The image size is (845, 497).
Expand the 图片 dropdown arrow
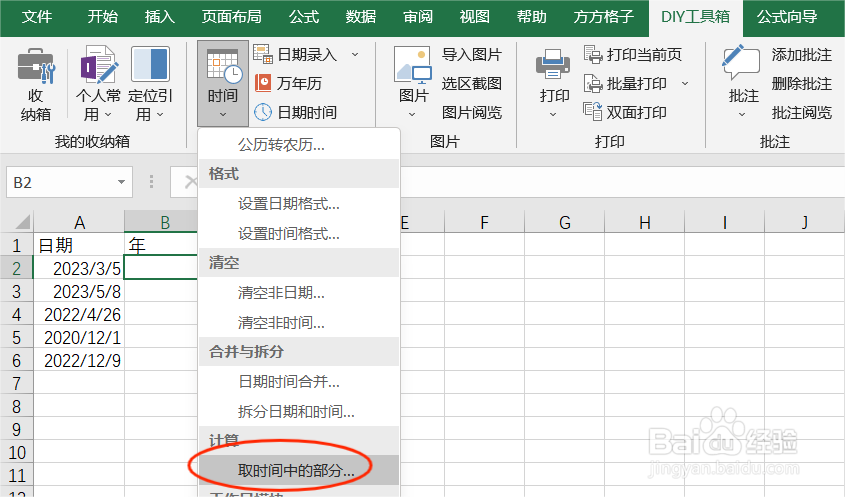[x=412, y=114]
